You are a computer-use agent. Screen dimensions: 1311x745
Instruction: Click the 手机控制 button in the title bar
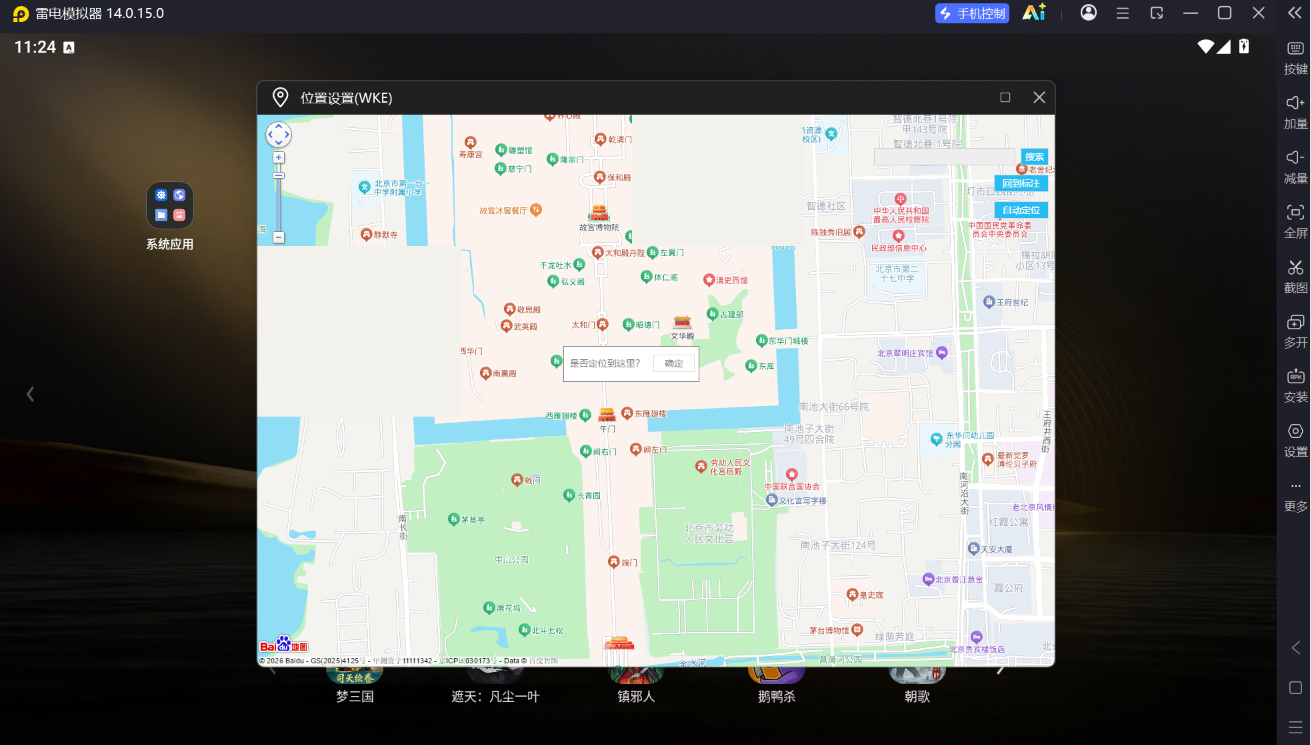(x=972, y=13)
